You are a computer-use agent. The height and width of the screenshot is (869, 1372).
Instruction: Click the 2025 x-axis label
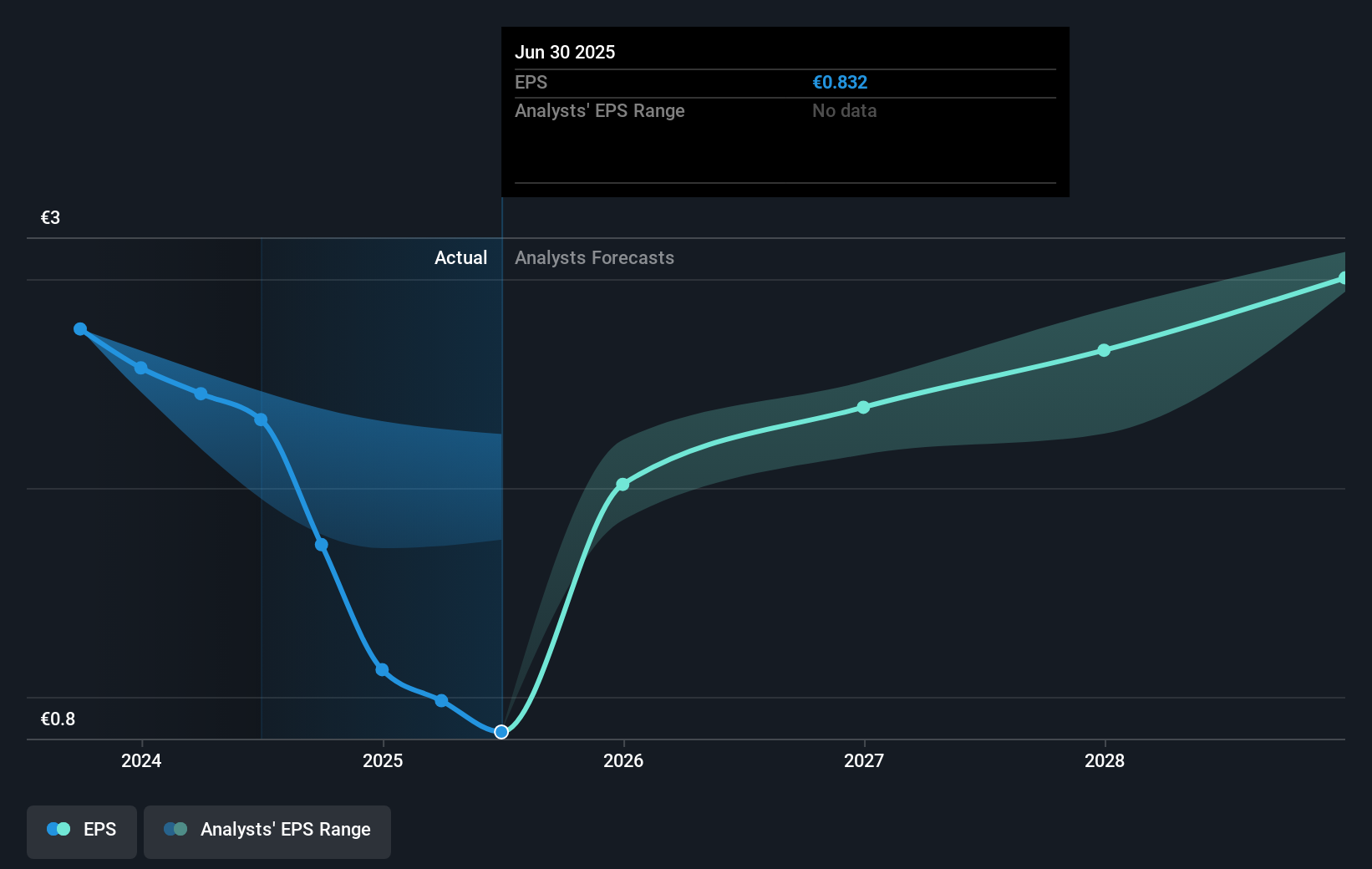(383, 760)
